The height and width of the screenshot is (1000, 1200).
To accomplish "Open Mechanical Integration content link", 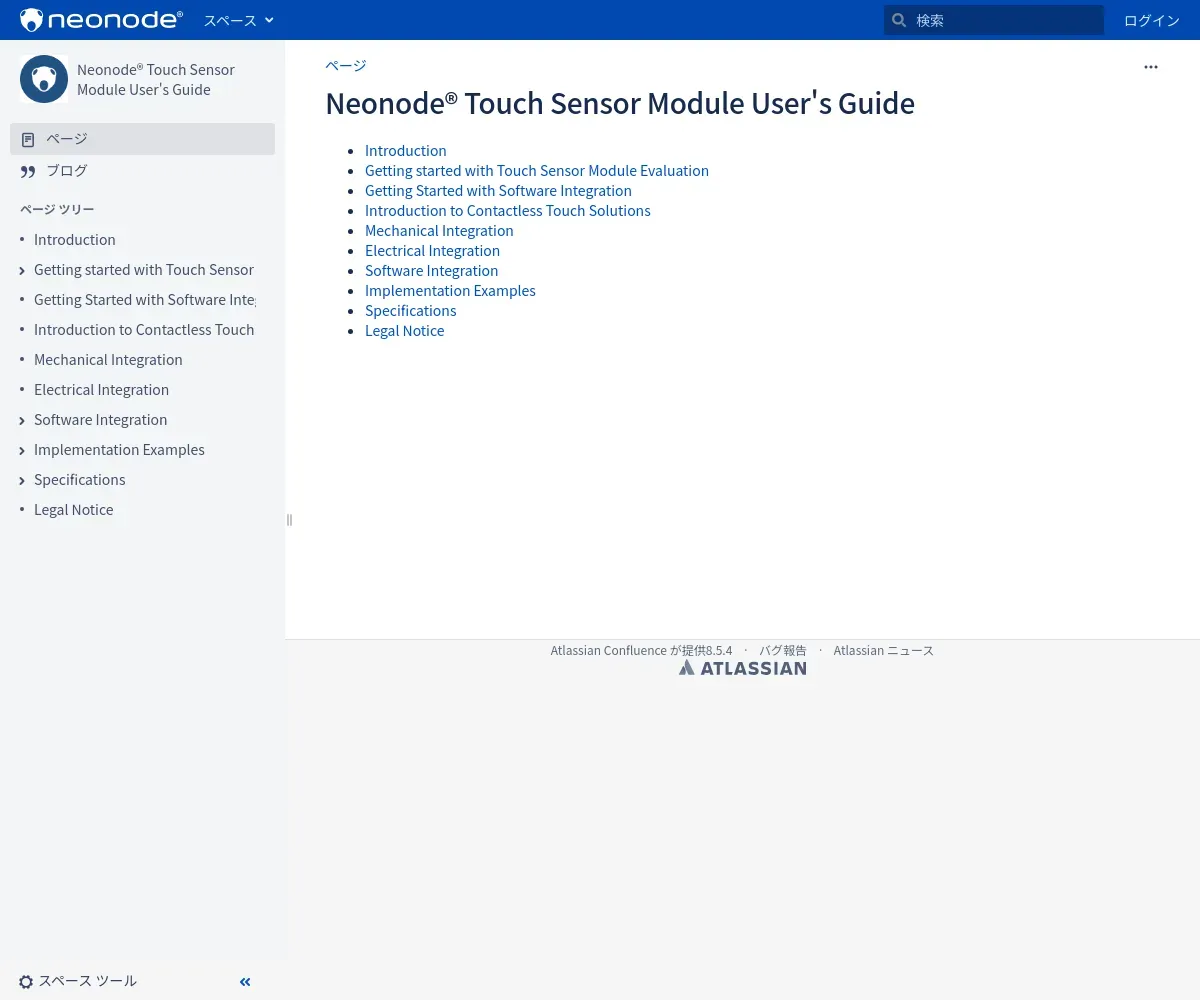I will (x=439, y=230).
